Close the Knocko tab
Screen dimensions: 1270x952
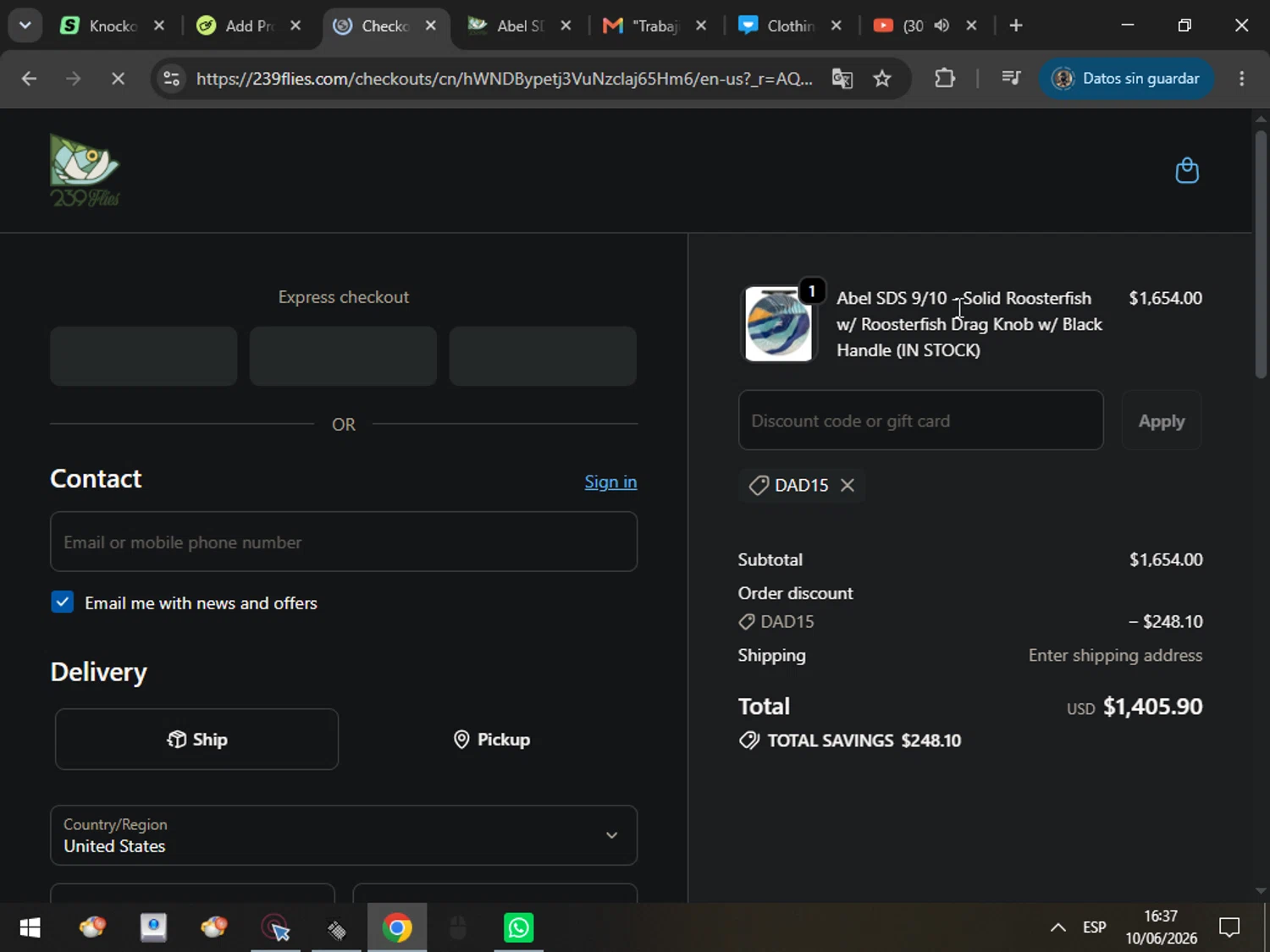coord(159,25)
